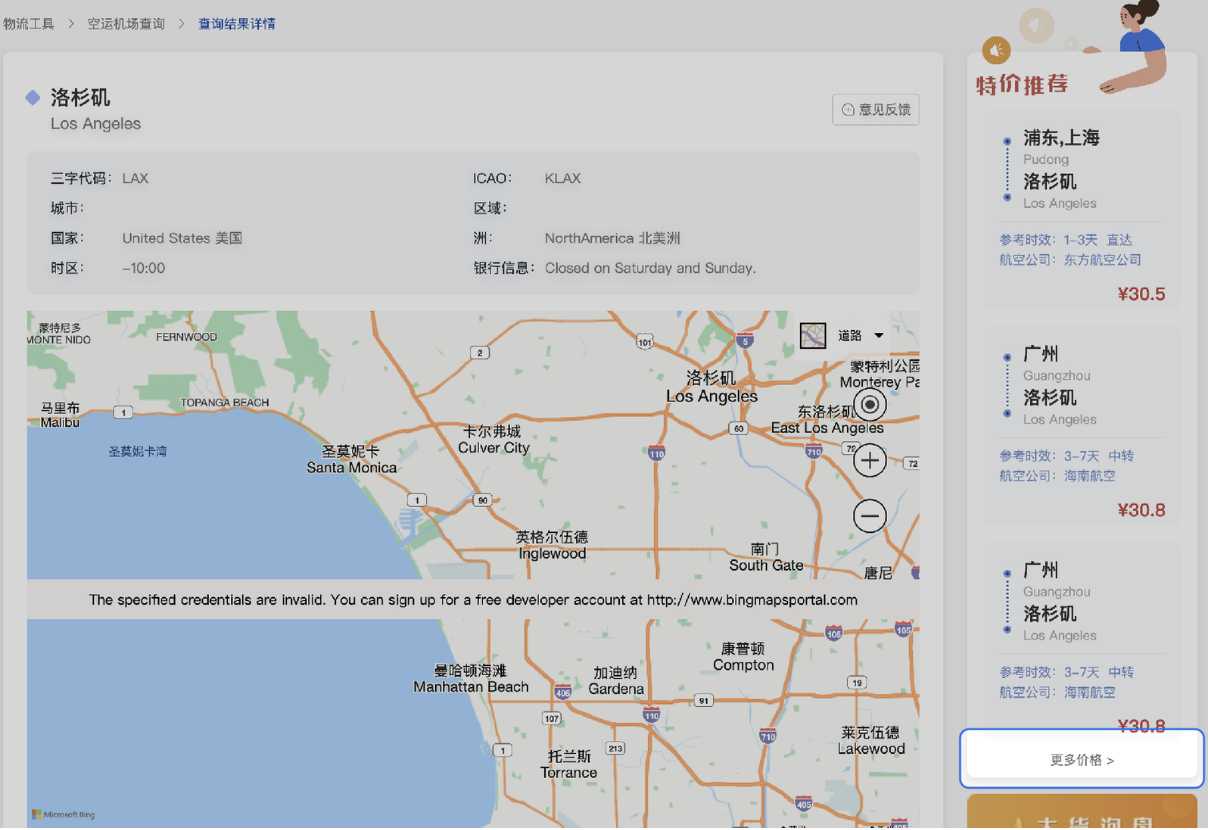Viewport: 1208px width, 830px height.
Task: Click the locate me map icon
Action: pos(870,405)
